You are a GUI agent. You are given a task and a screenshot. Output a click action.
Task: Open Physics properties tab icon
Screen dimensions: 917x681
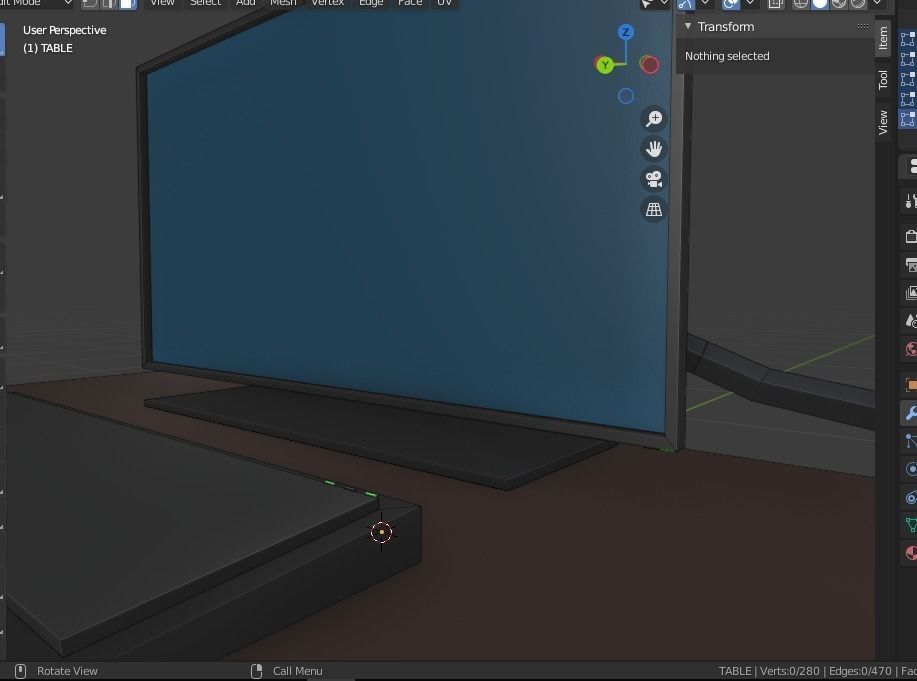[910, 469]
